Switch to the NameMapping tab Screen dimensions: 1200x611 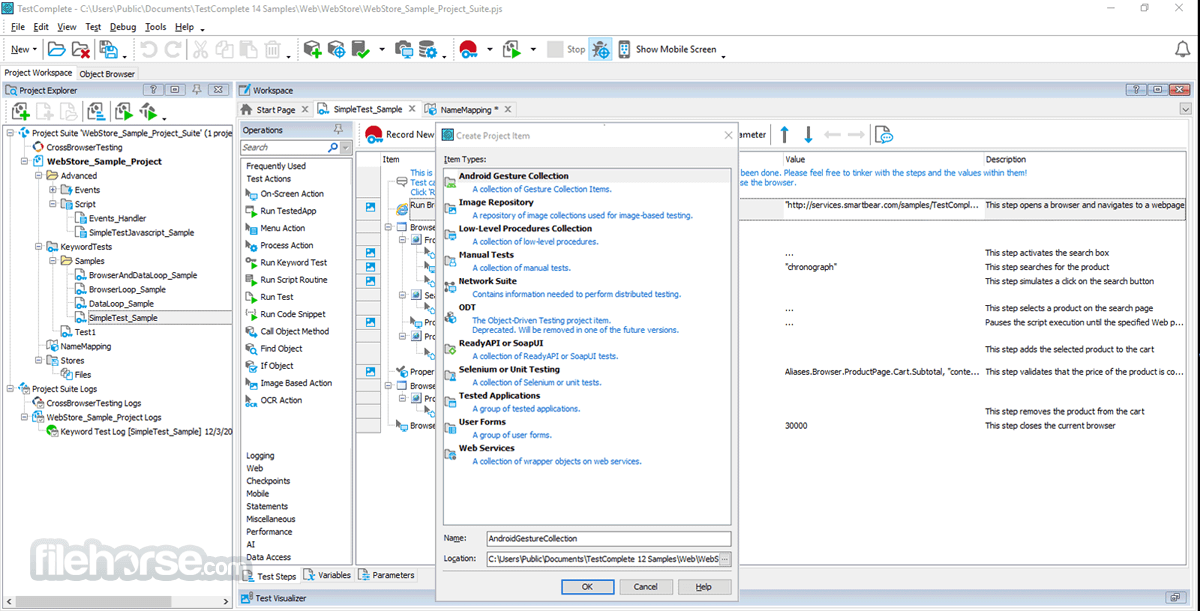[x=469, y=109]
